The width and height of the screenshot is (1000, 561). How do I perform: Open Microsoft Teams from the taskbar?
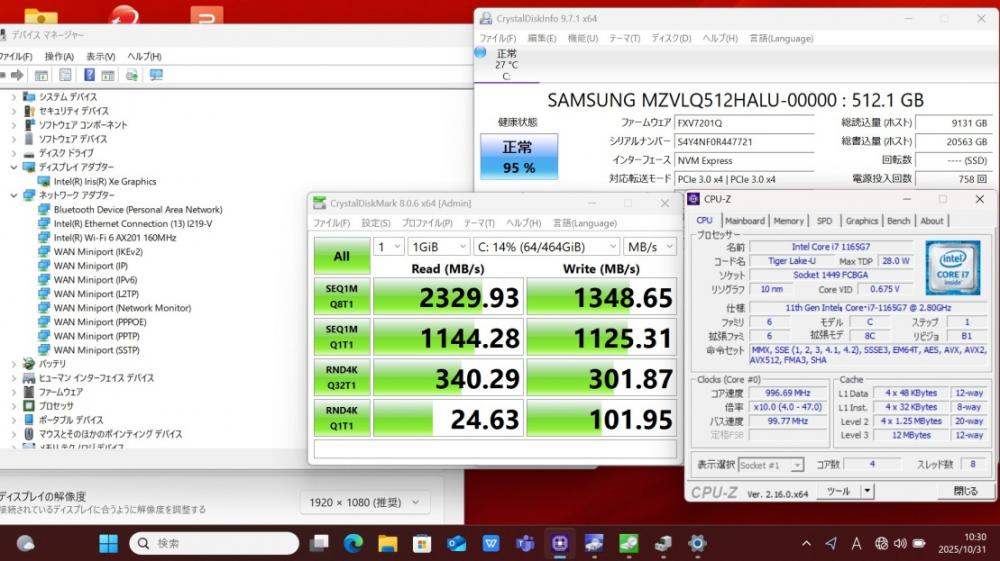click(526, 543)
